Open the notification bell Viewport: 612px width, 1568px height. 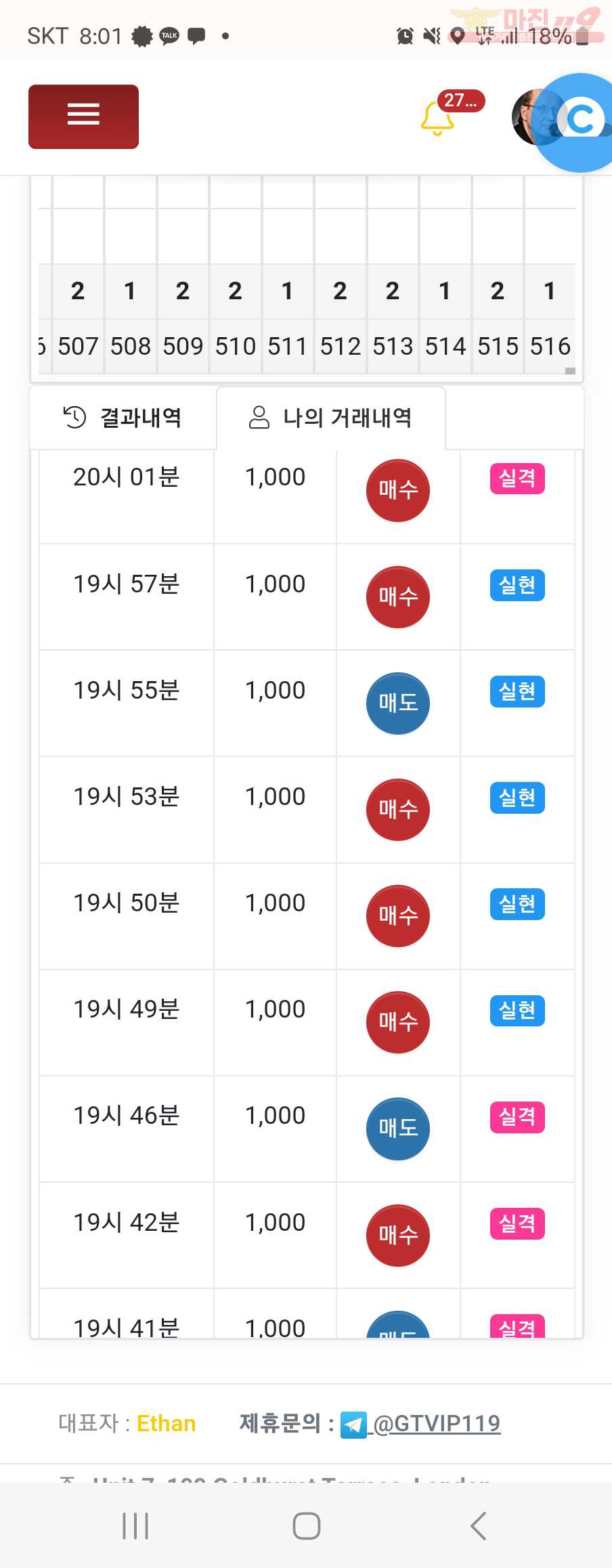pyautogui.click(x=437, y=118)
